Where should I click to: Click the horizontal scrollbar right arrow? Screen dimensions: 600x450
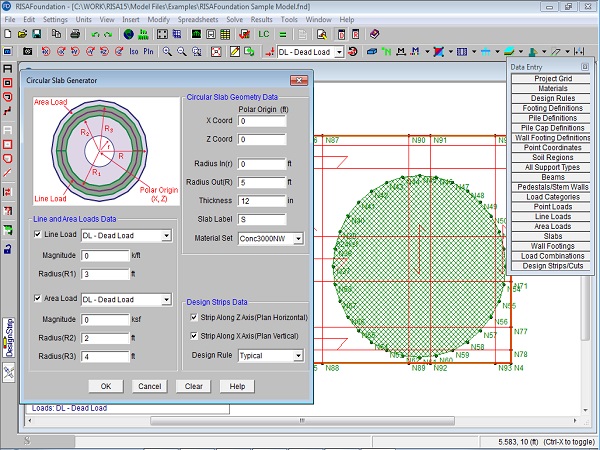pos(575,421)
